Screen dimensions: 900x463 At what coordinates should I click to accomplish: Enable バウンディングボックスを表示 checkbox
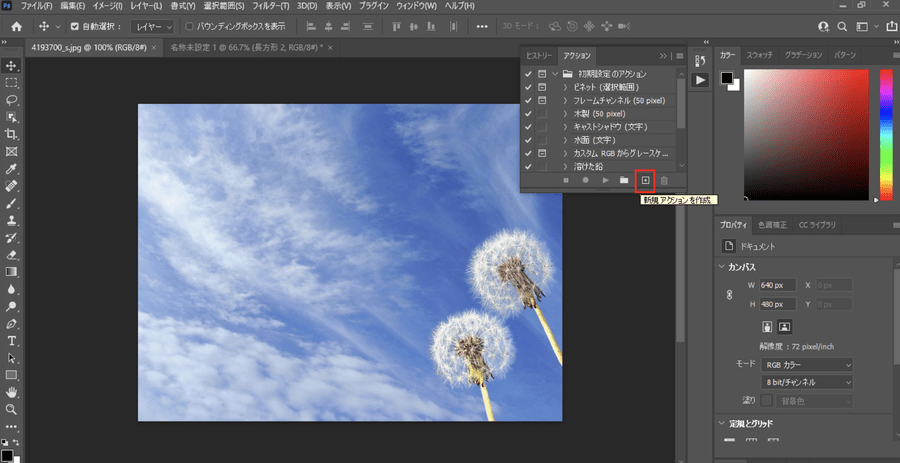pyautogui.click(x=190, y=26)
